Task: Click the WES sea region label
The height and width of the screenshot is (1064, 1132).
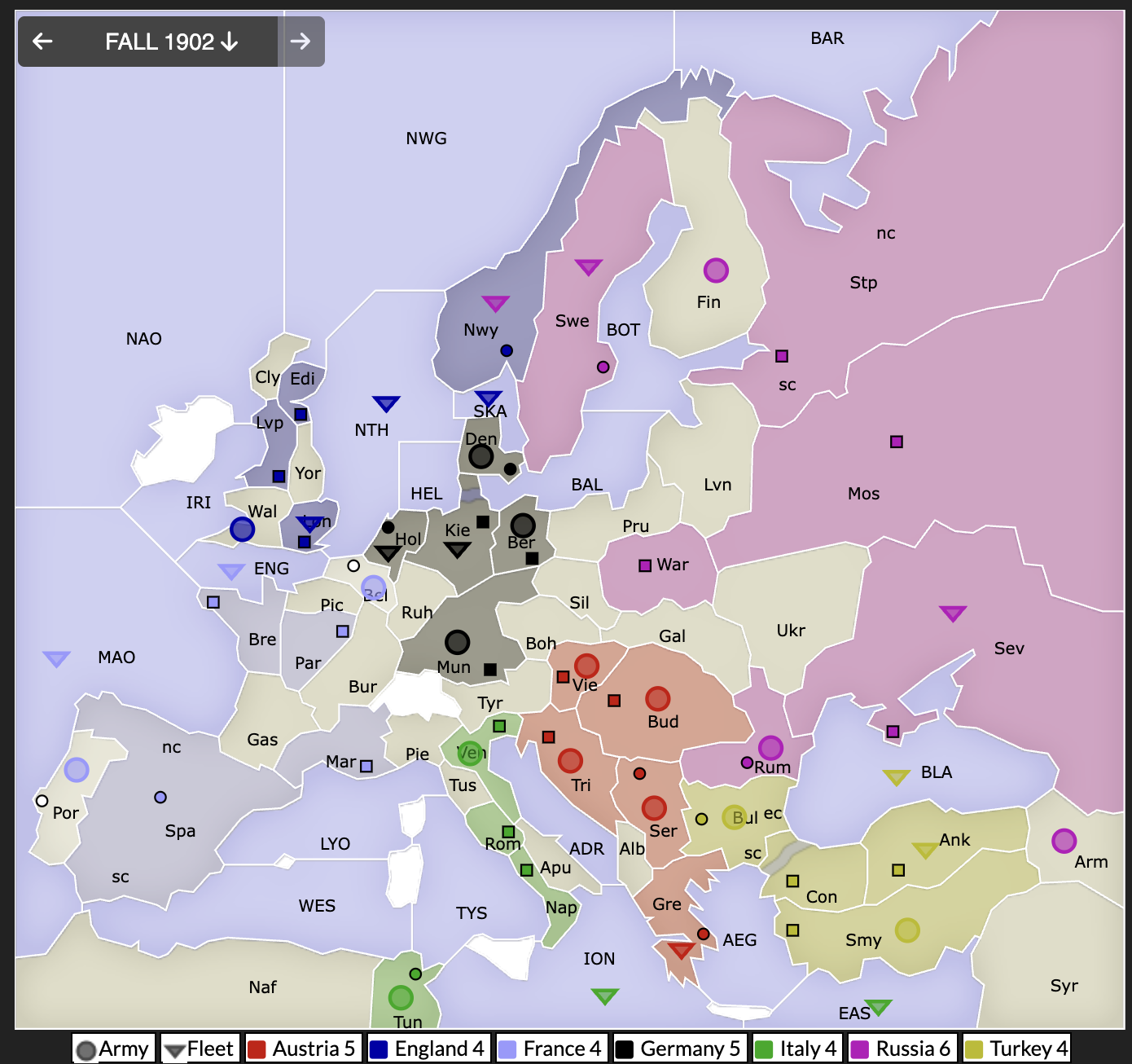Action: [317, 906]
